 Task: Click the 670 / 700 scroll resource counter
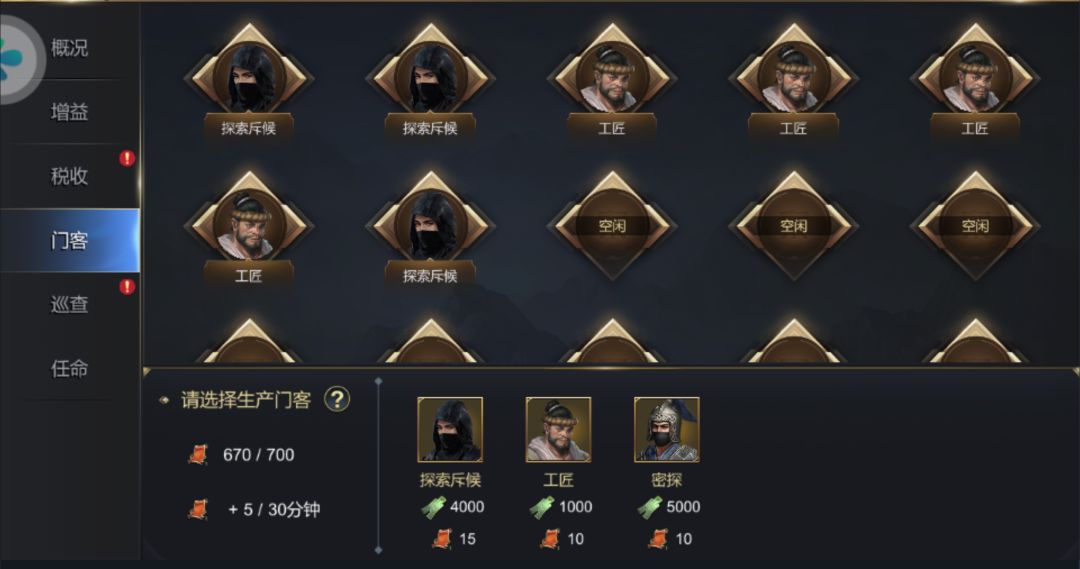tap(241, 455)
